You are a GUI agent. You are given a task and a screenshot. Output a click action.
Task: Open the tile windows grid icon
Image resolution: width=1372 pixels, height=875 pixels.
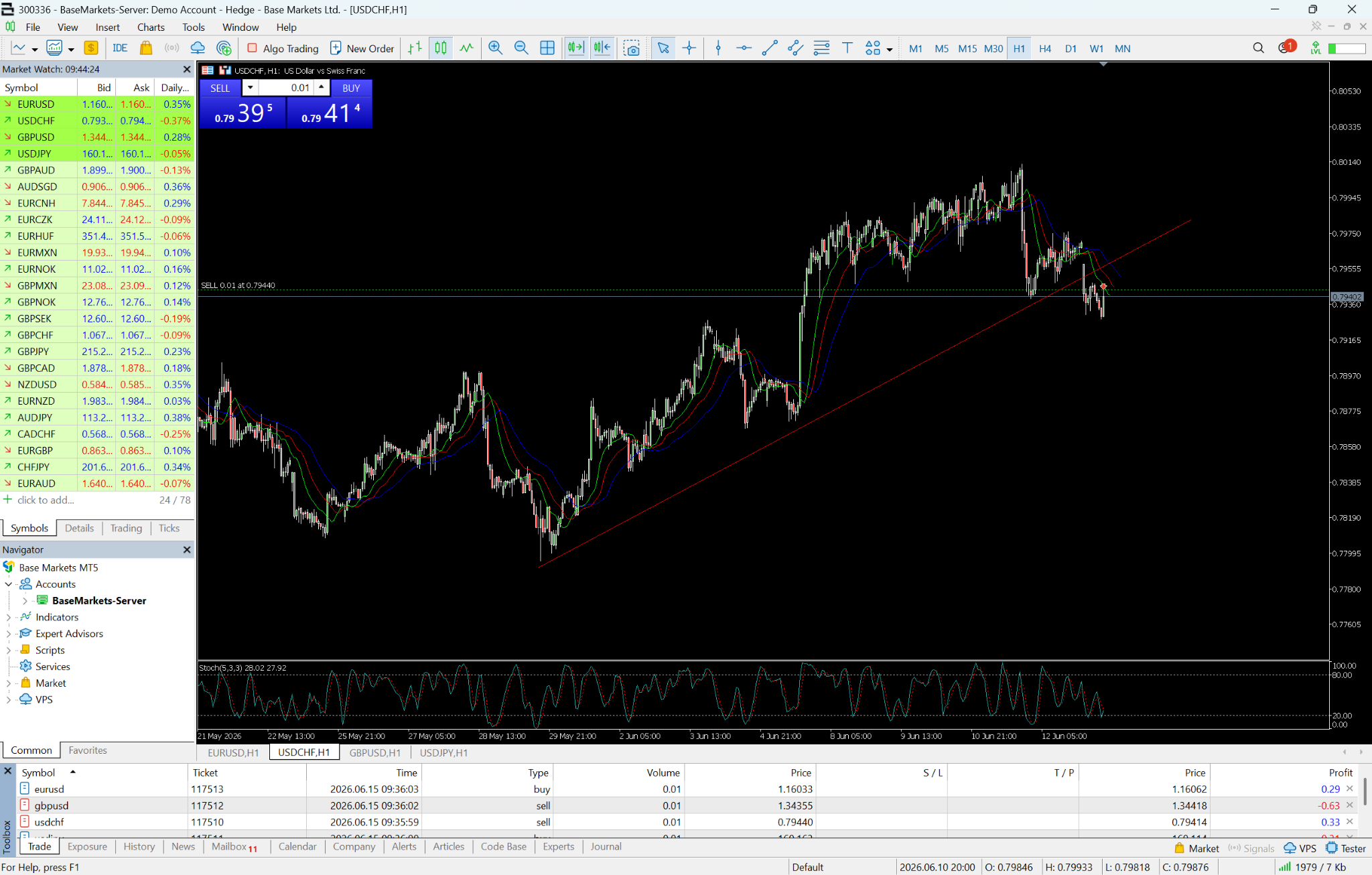pos(547,48)
